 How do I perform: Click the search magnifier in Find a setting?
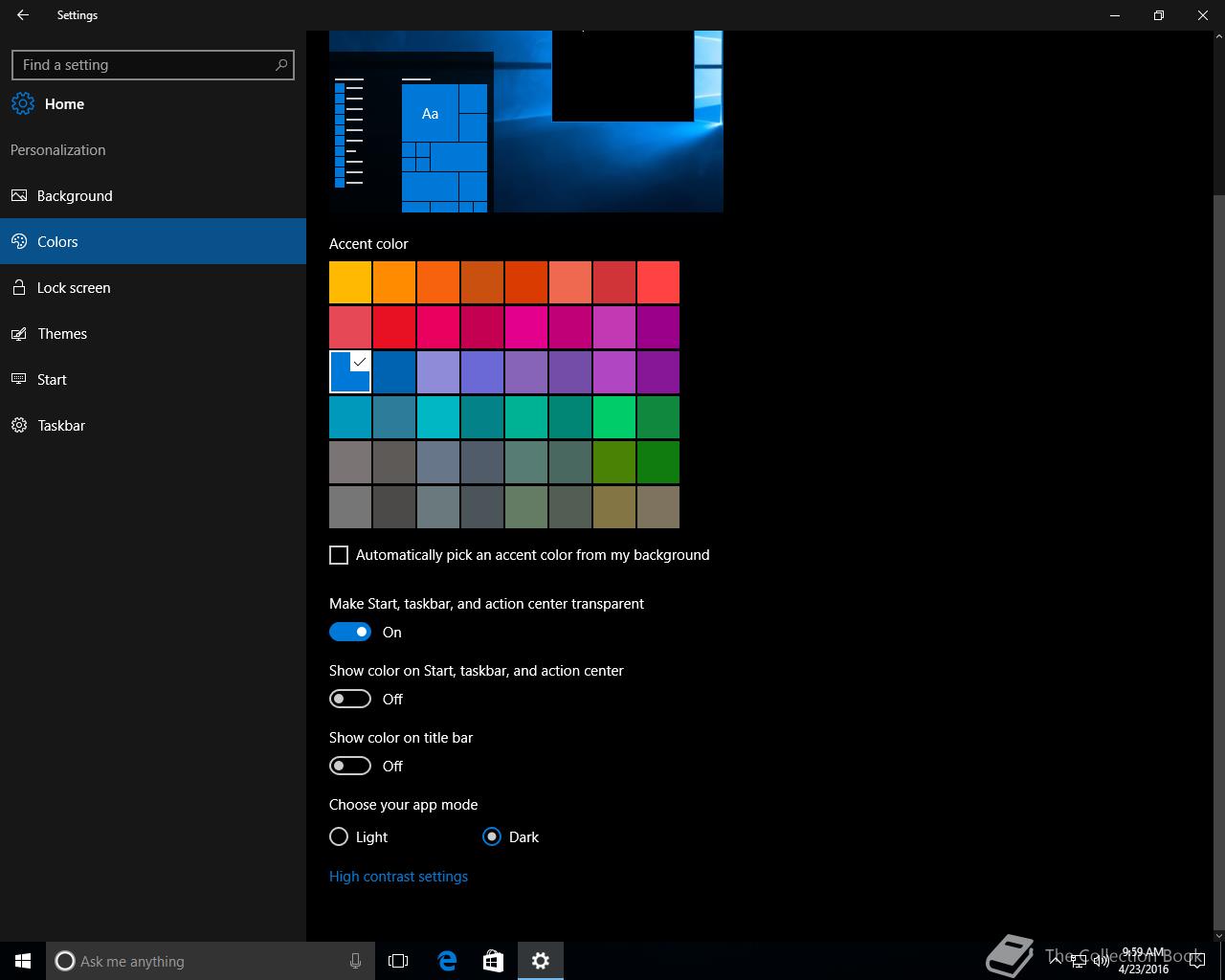click(x=280, y=65)
